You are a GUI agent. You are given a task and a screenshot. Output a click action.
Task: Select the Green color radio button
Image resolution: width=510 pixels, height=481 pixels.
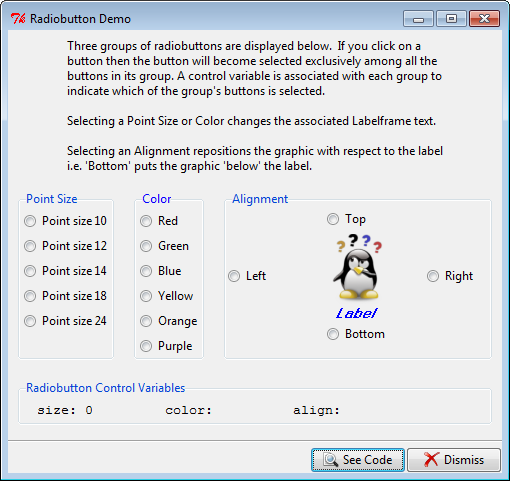coord(164,246)
